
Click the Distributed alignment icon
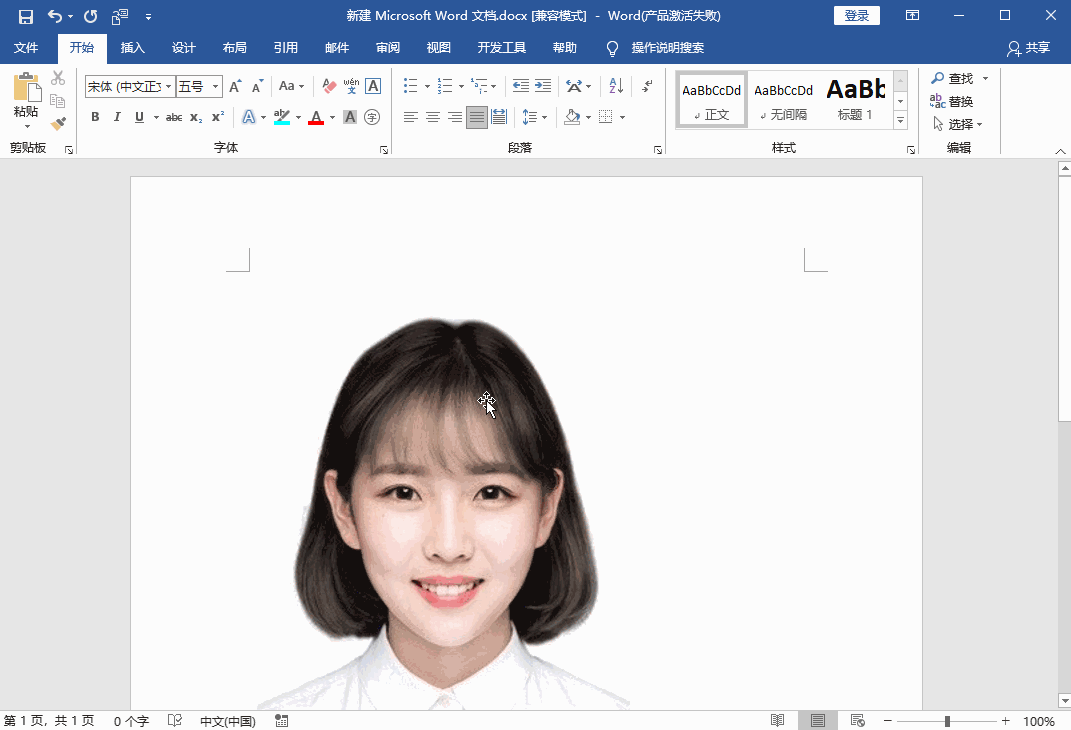point(499,117)
